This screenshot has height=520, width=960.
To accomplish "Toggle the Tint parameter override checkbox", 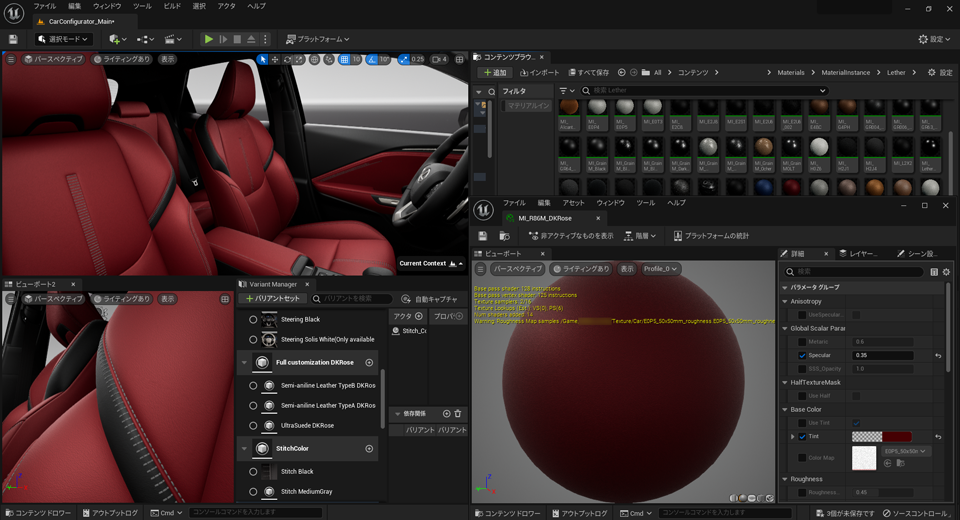I will [x=802, y=437].
